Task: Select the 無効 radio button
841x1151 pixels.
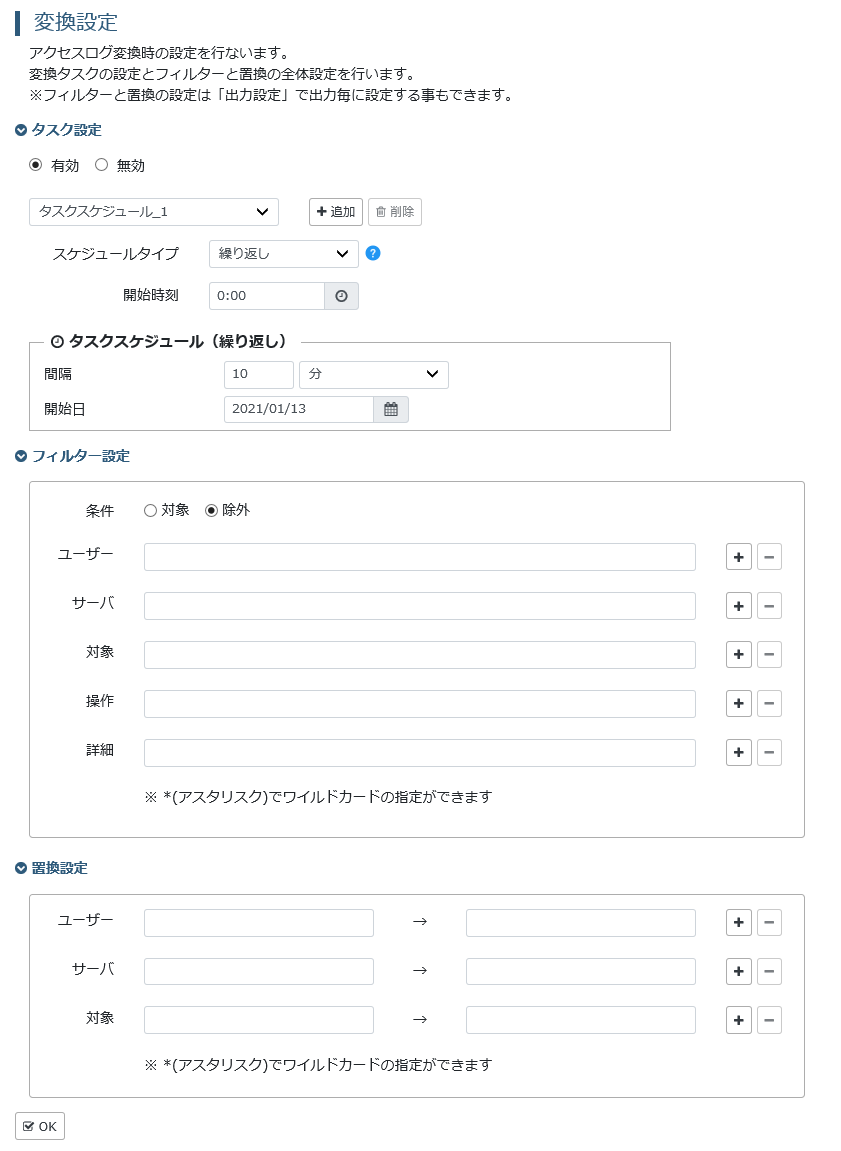Action: coord(101,164)
